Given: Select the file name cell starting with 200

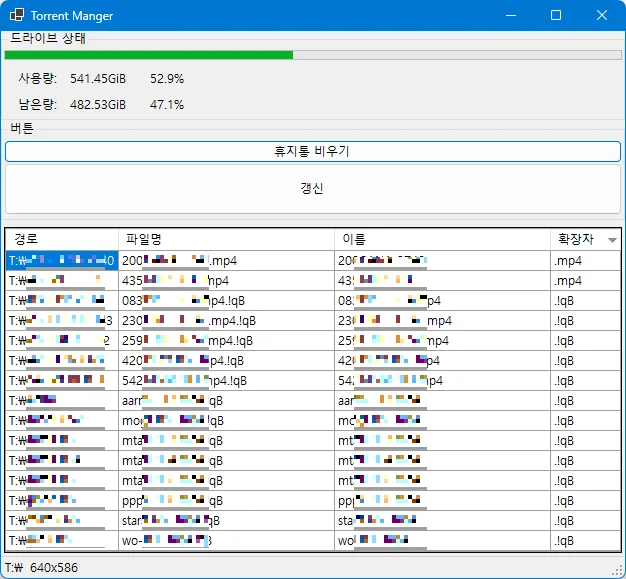Looking at the screenshot, I should pyautogui.click(x=226, y=261).
